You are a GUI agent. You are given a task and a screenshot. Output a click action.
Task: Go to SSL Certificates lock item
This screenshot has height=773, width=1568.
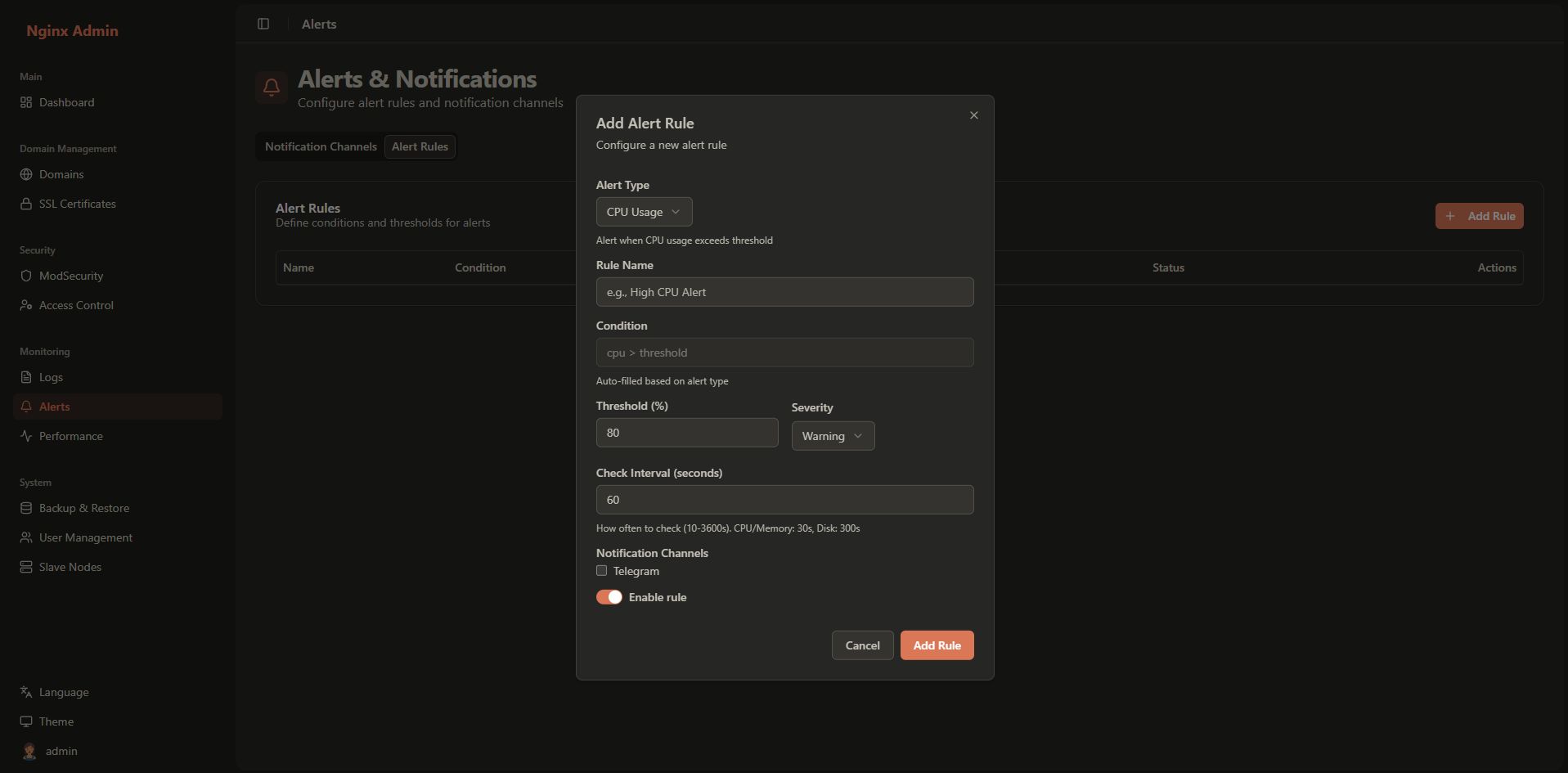(x=77, y=204)
